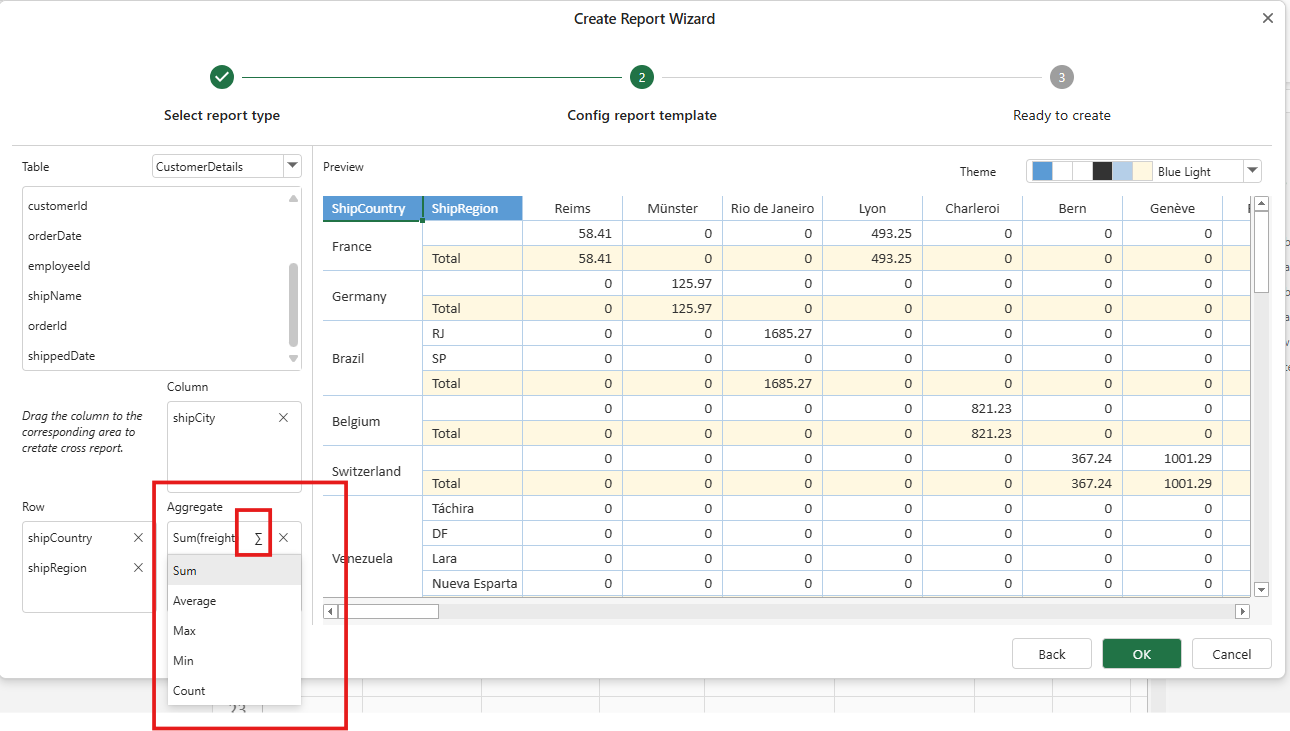
Task: Remove Sum(freight) from the Aggregate area
Action: [x=283, y=538]
